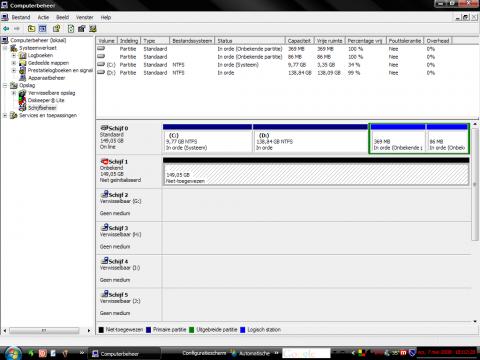The height and width of the screenshot is (360, 480).
Task: Open Apparaatbeheer in the tree
Action: coord(47,78)
